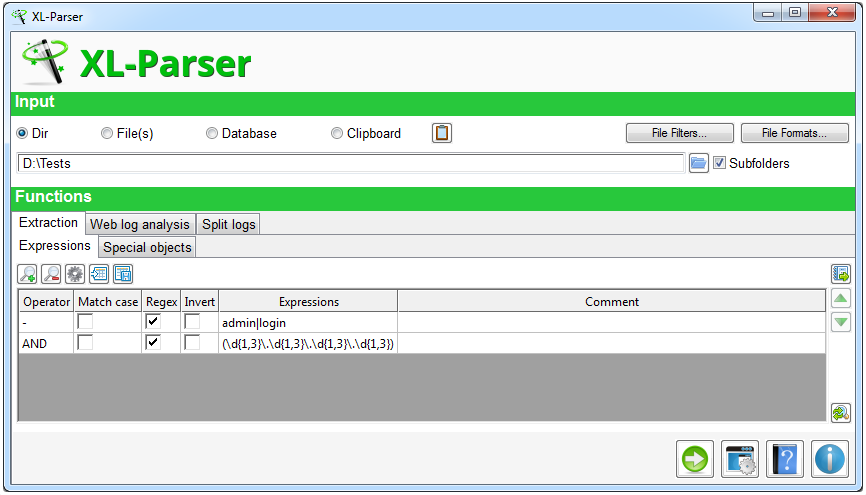The height and width of the screenshot is (495, 866).
Task: Click the add expression magnifier icon
Action: (x=28, y=274)
